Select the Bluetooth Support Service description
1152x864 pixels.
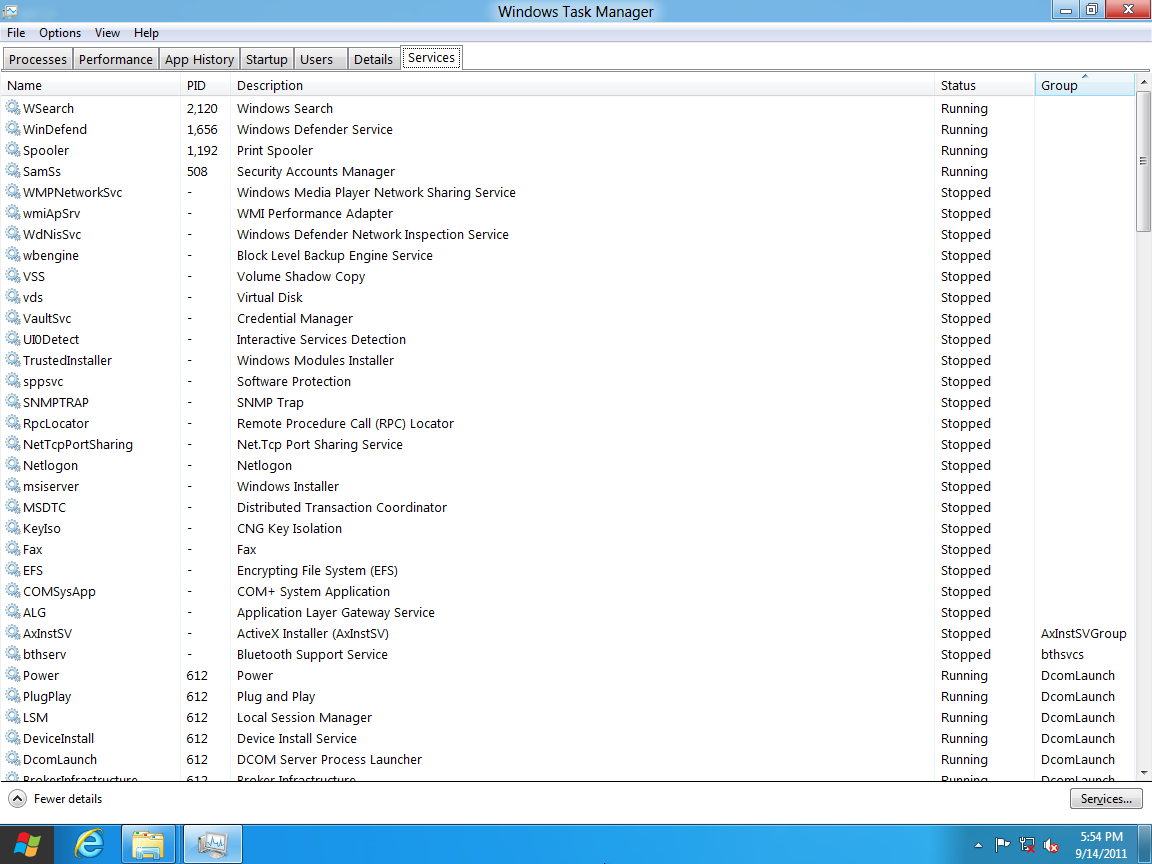point(312,654)
